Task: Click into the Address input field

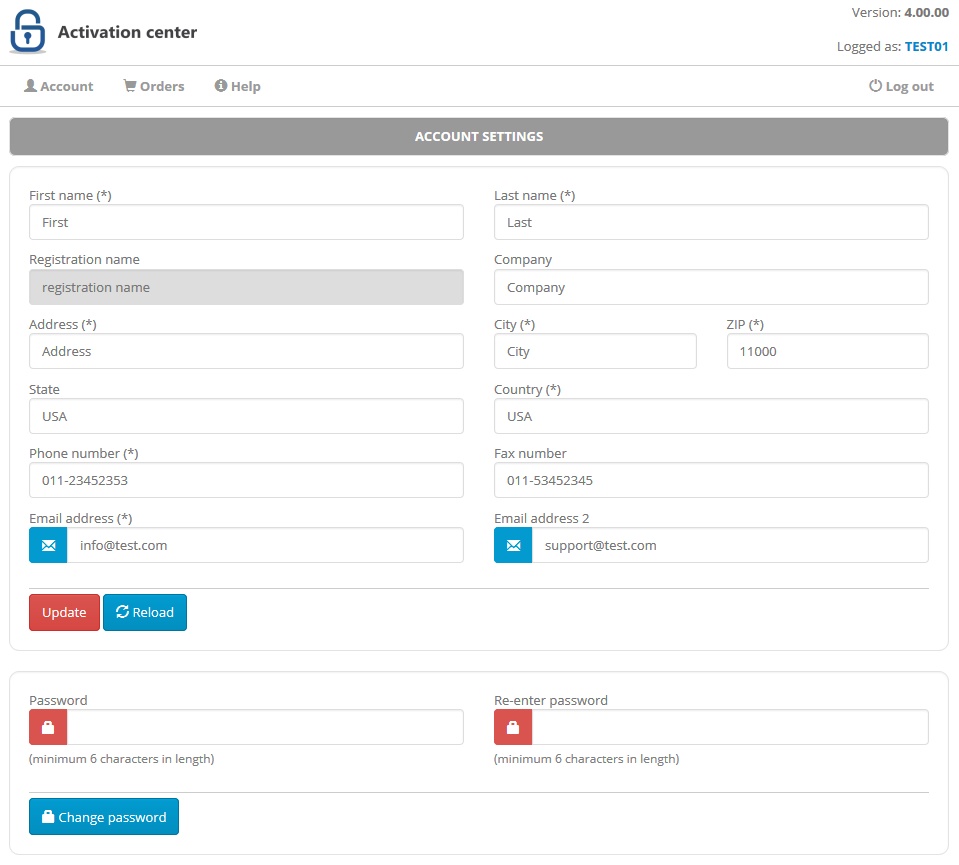Action: [x=246, y=351]
